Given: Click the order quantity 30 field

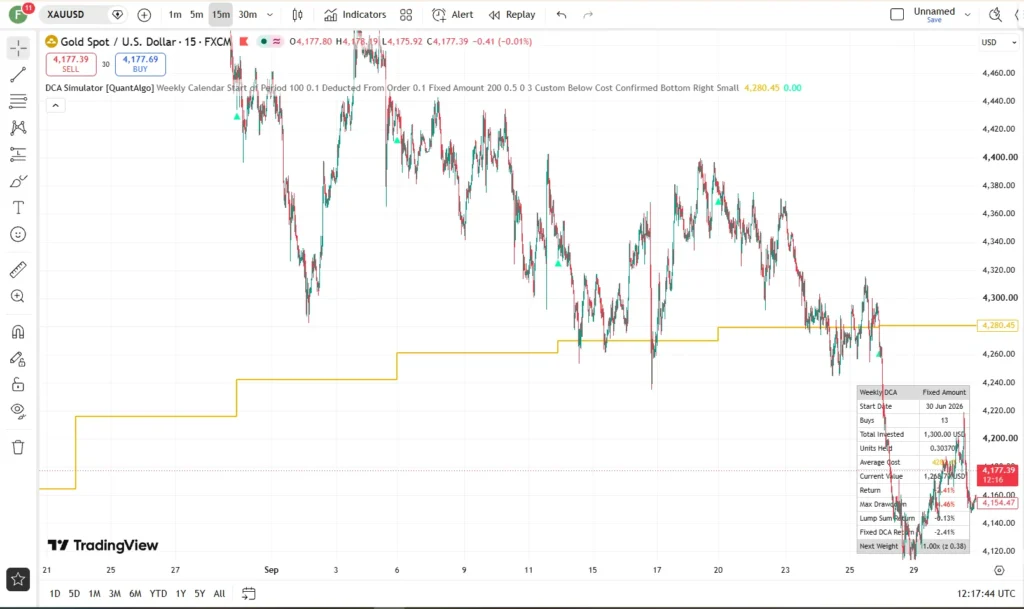Looking at the screenshot, I should (105, 64).
